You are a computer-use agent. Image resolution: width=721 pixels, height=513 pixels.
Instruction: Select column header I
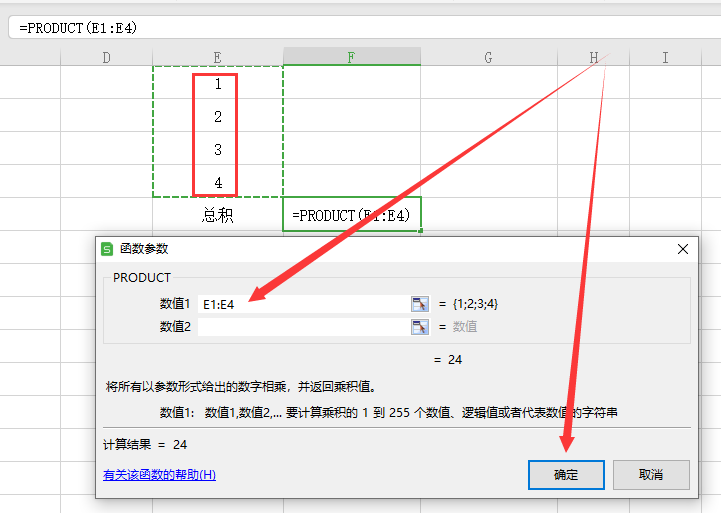[665, 57]
